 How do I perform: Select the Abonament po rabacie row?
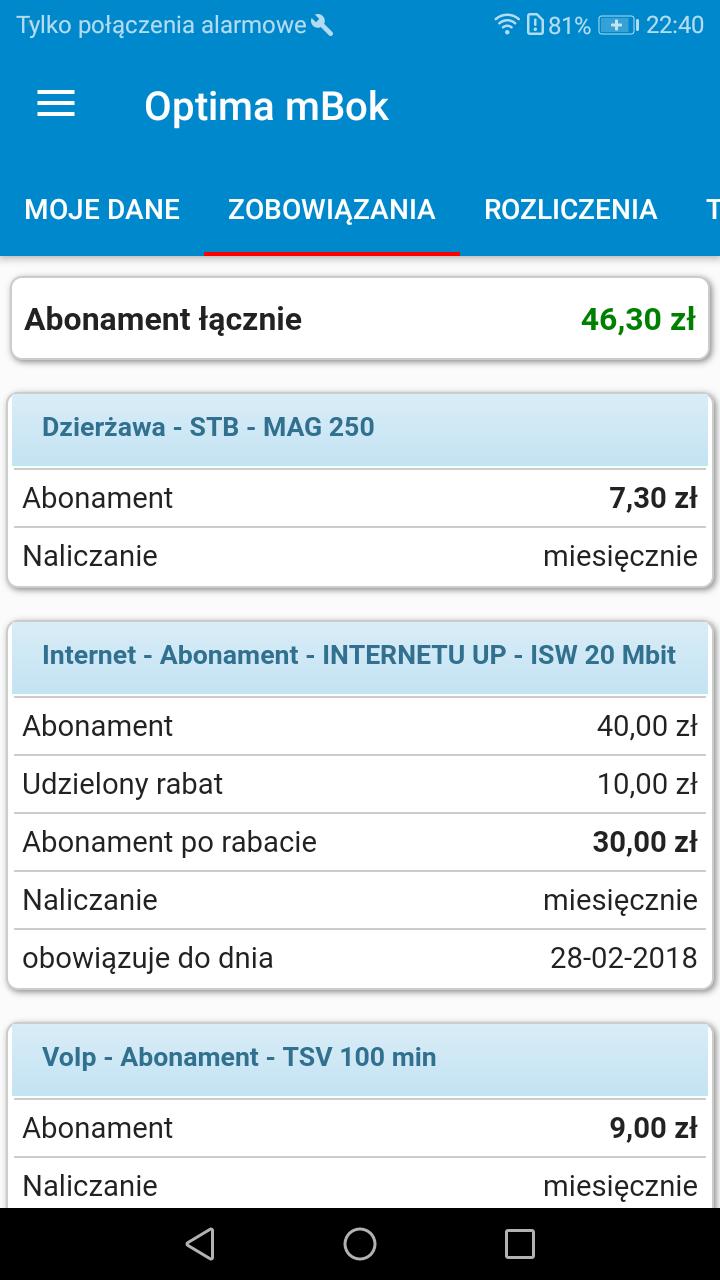[x=360, y=842]
